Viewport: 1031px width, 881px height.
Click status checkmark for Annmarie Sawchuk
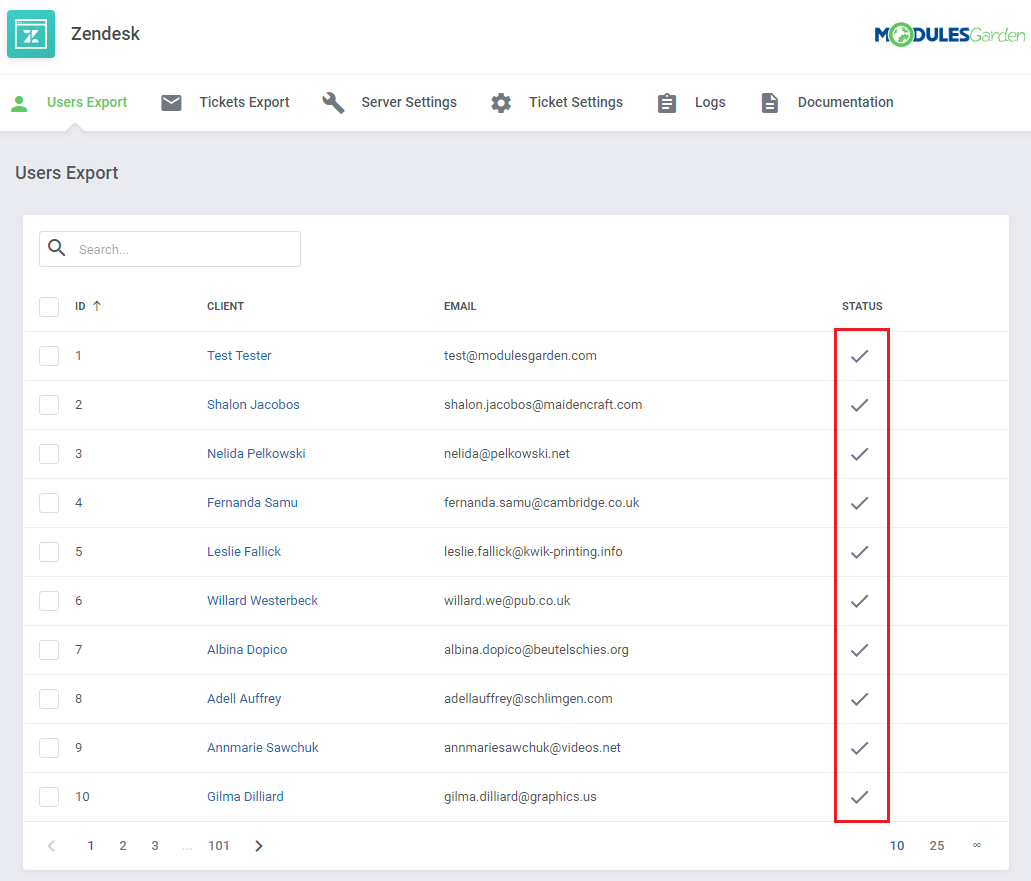click(x=859, y=748)
